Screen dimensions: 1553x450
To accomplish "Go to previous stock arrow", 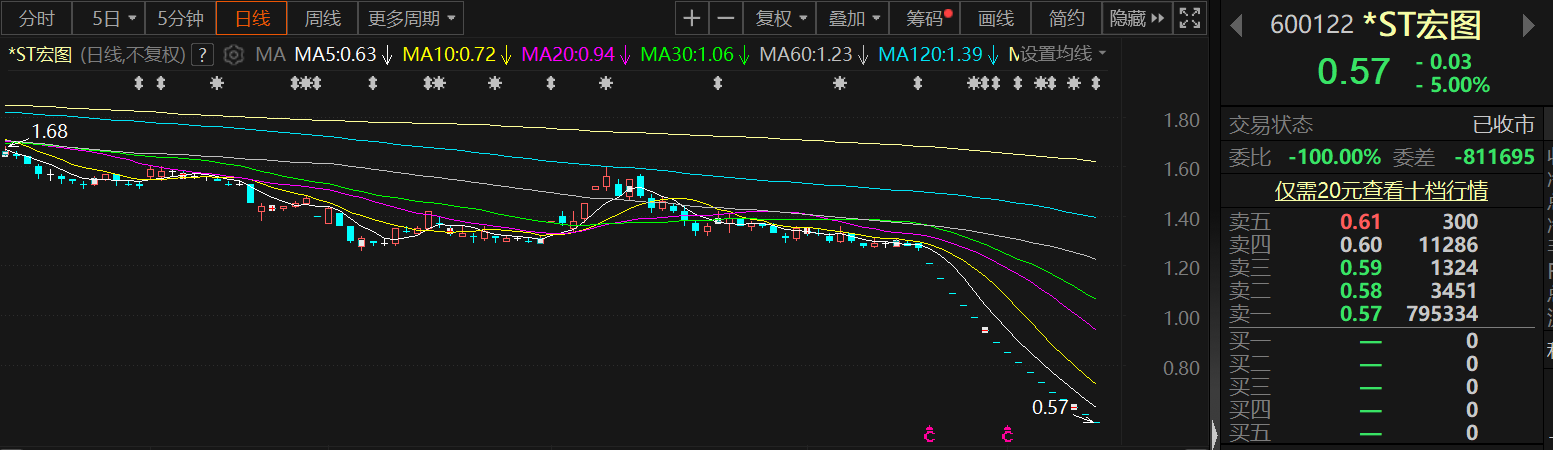I will tap(1238, 24).
